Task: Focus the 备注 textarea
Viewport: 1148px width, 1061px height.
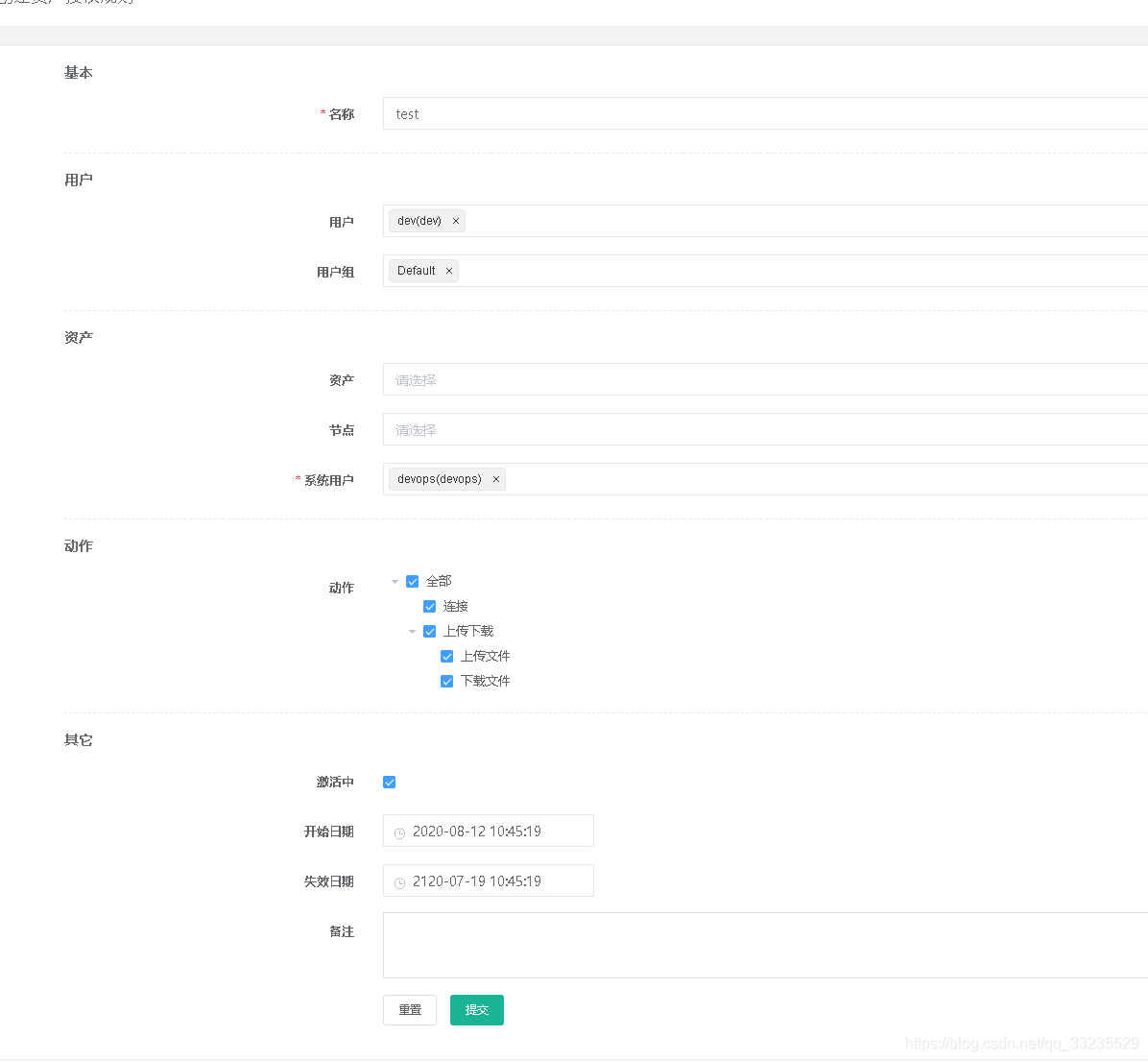Action: click(x=765, y=946)
